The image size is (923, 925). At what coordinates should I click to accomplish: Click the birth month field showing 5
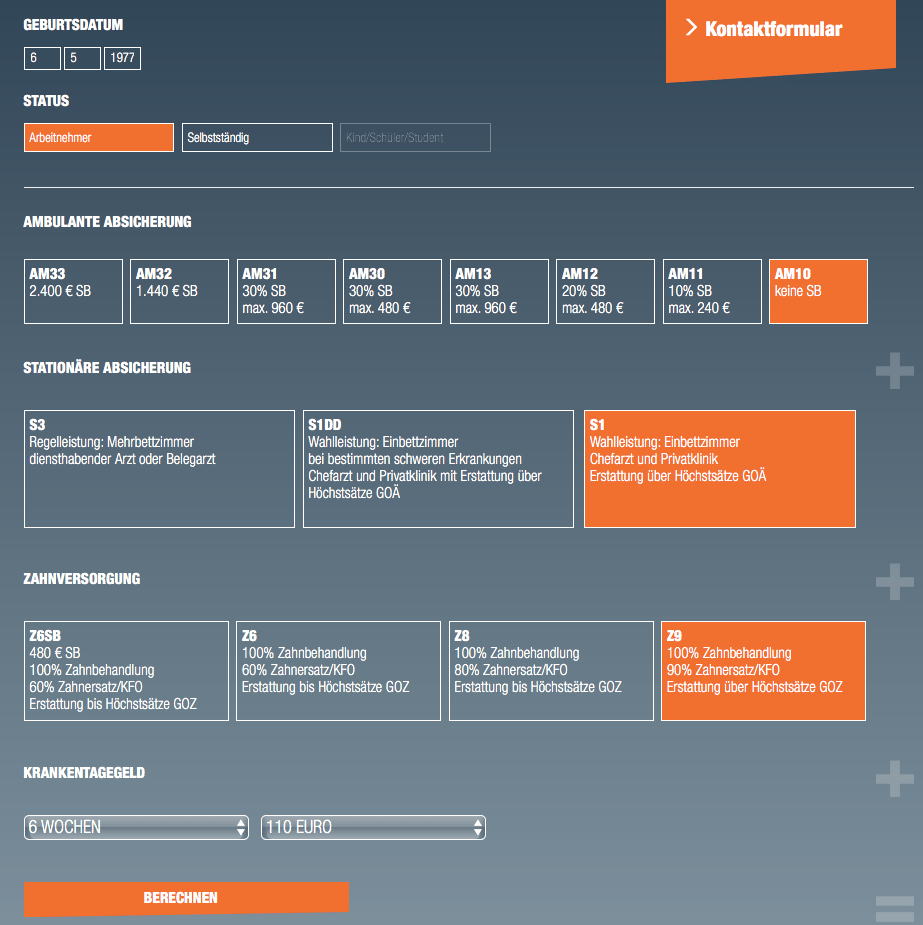point(82,58)
